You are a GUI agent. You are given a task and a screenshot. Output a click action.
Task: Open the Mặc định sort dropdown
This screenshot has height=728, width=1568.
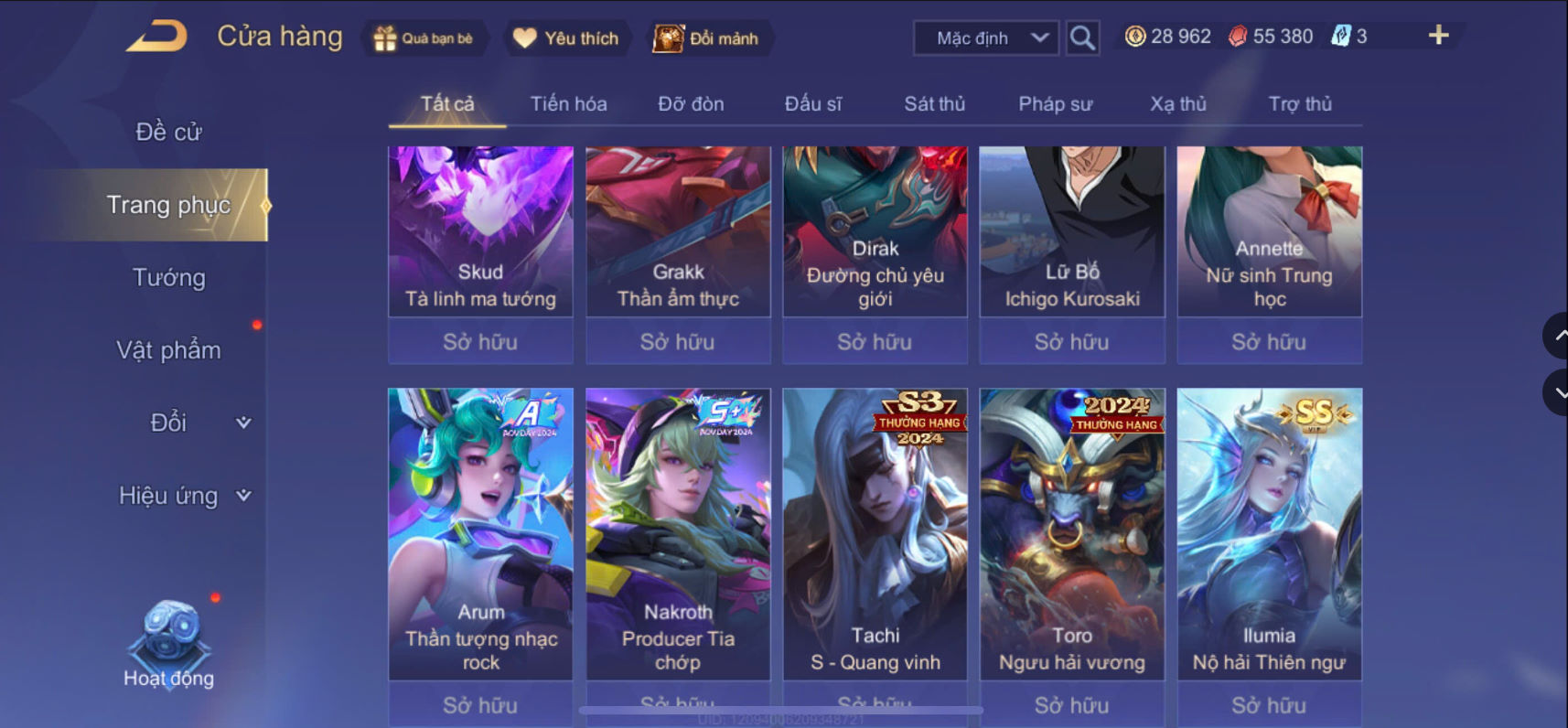click(986, 38)
